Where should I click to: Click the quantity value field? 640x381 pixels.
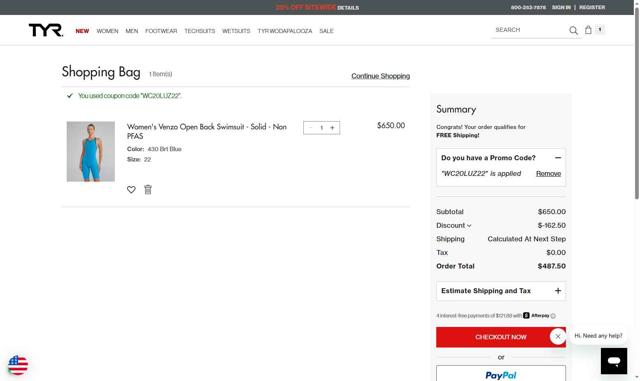tap(322, 128)
